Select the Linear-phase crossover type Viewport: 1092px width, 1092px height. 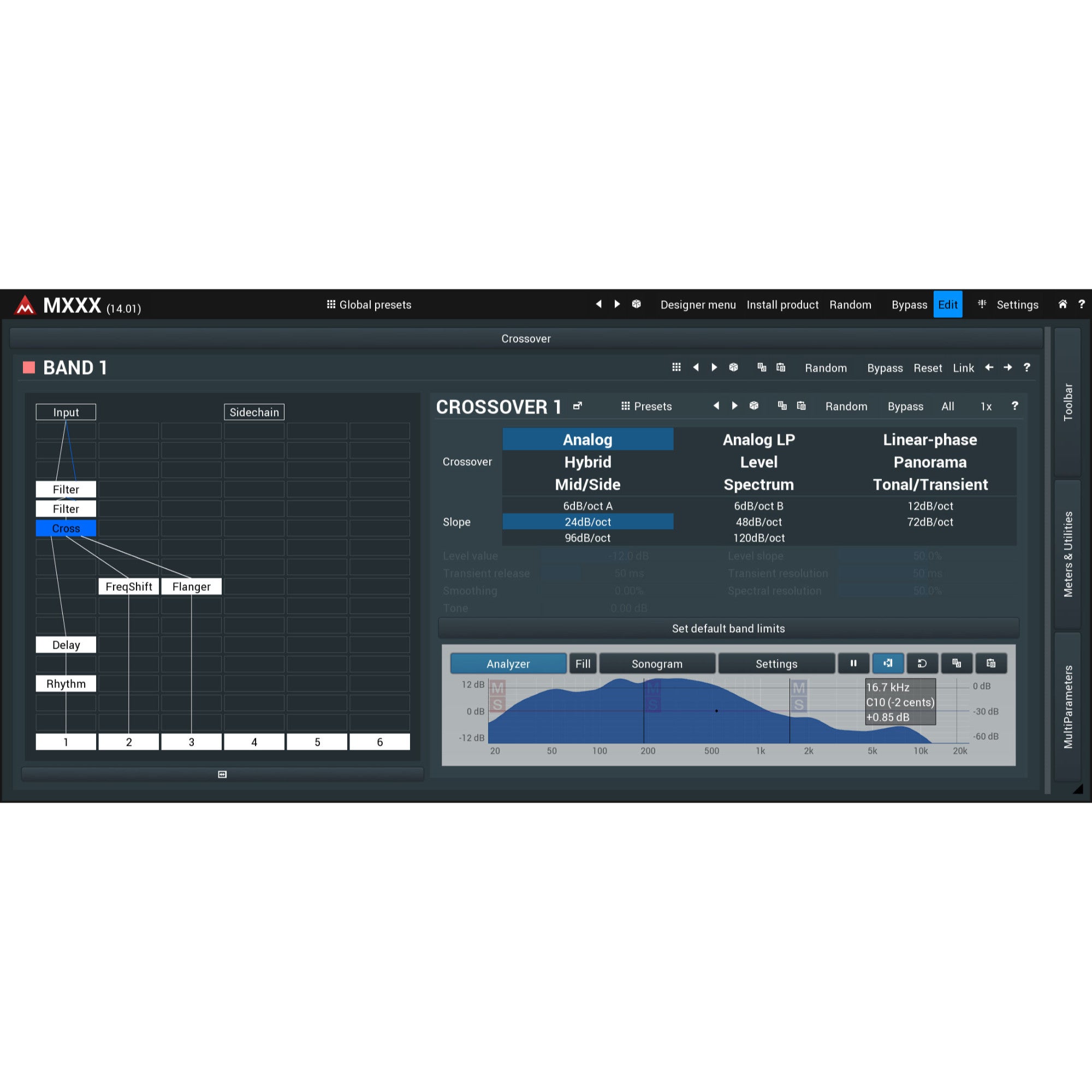tap(930, 439)
